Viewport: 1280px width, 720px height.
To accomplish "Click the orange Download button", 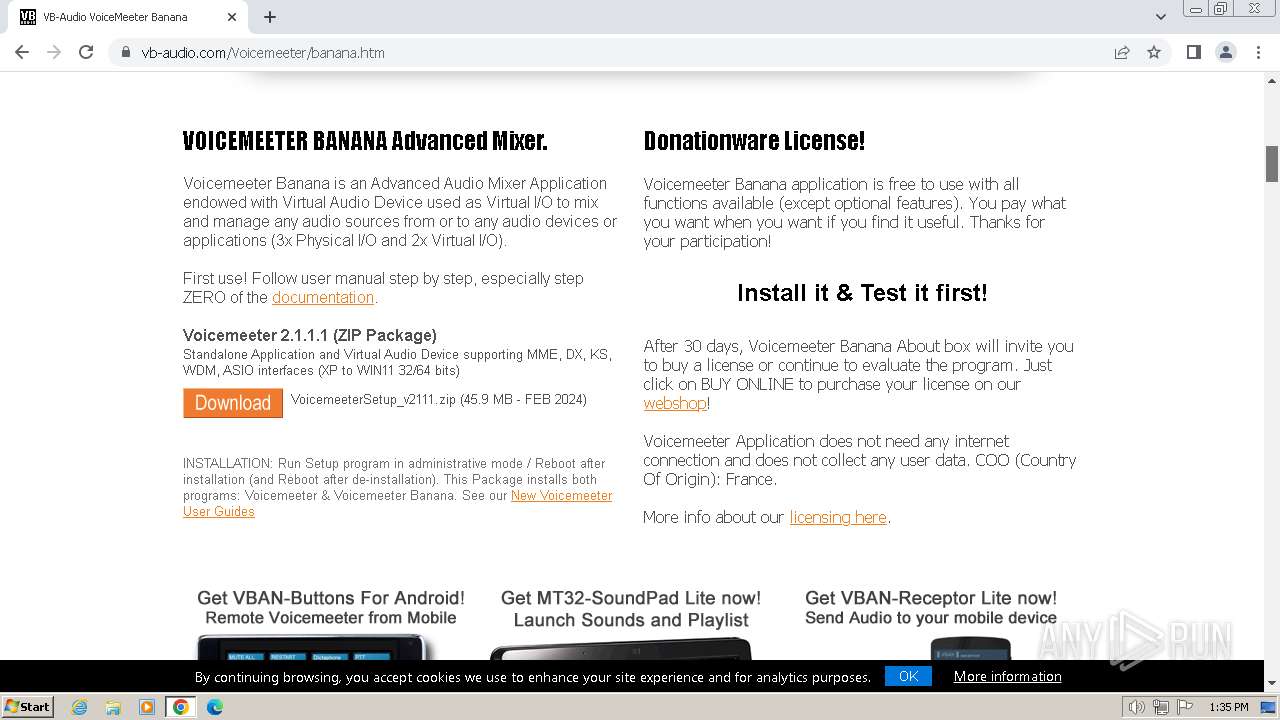I will 233,403.
